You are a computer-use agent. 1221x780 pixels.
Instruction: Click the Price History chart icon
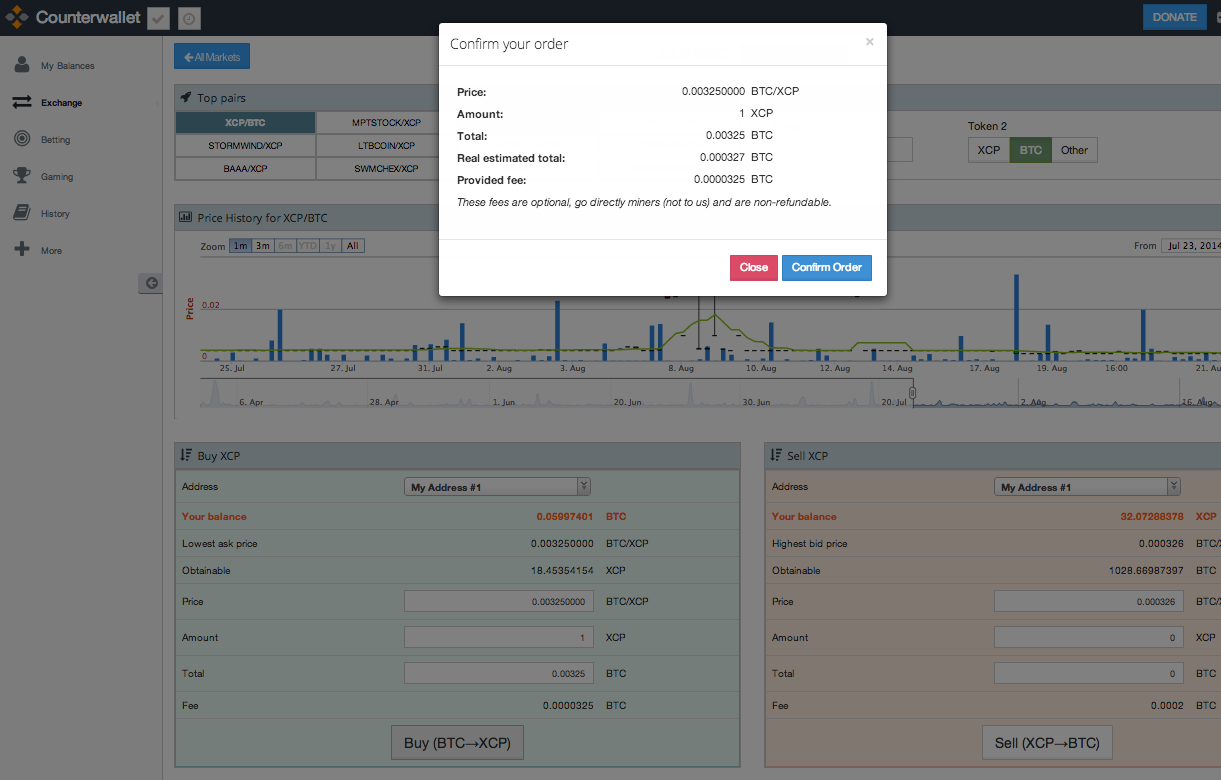(x=186, y=217)
